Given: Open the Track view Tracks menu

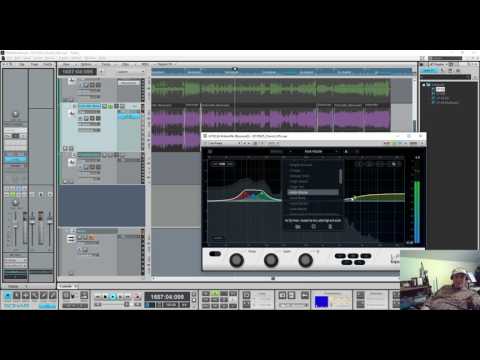Looking at the screenshot, I should click(x=106, y=64).
